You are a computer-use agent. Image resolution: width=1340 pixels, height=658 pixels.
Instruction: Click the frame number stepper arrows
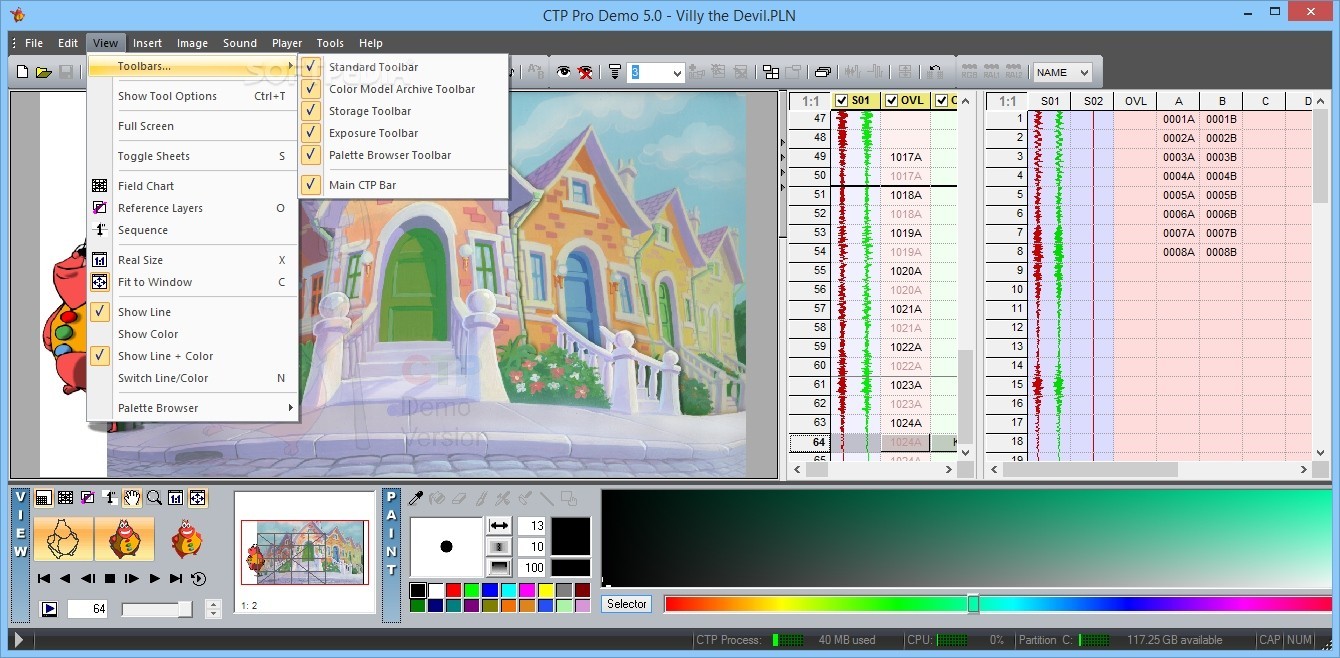coord(213,608)
